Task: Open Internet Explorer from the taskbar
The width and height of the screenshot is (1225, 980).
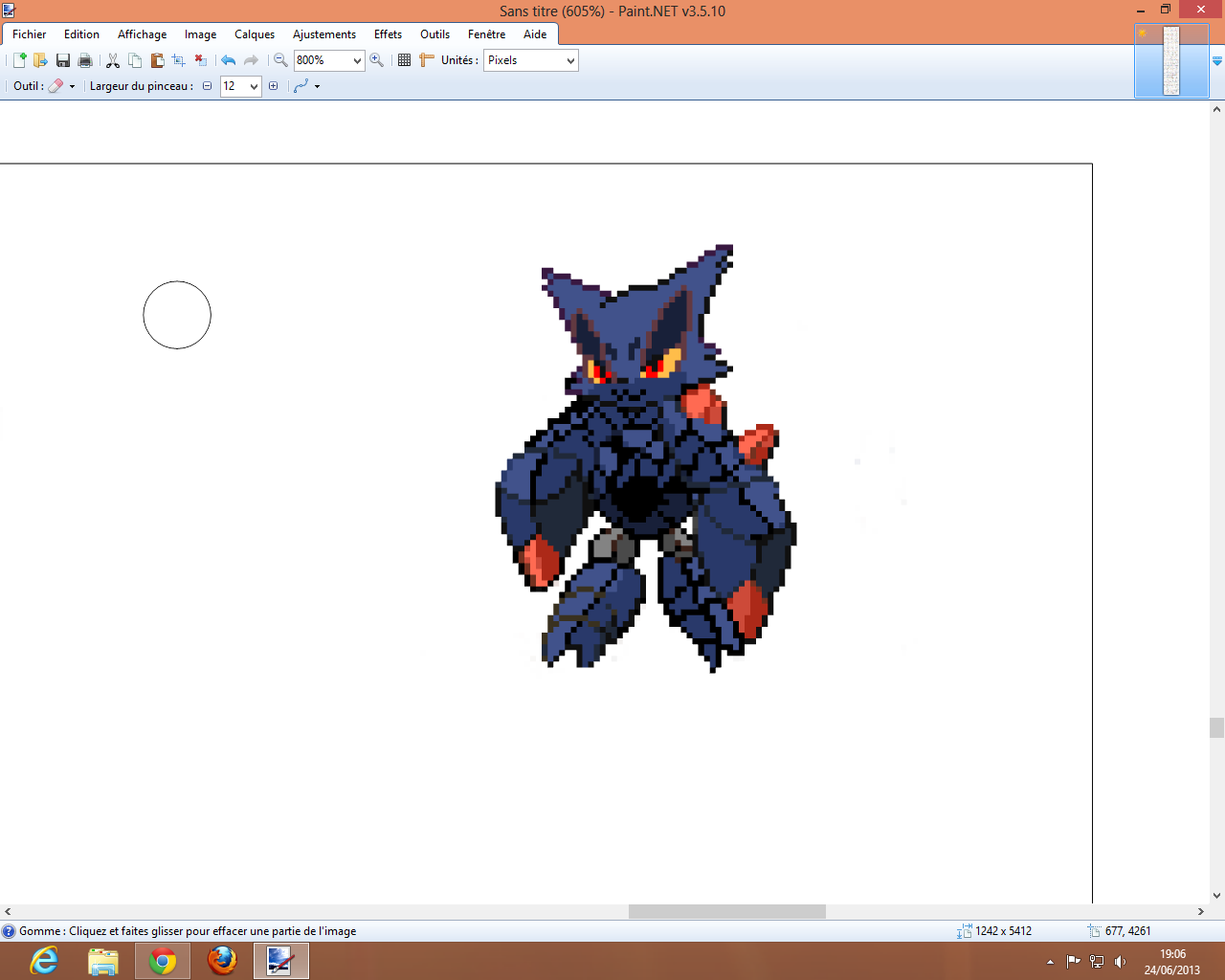Action: (44, 961)
